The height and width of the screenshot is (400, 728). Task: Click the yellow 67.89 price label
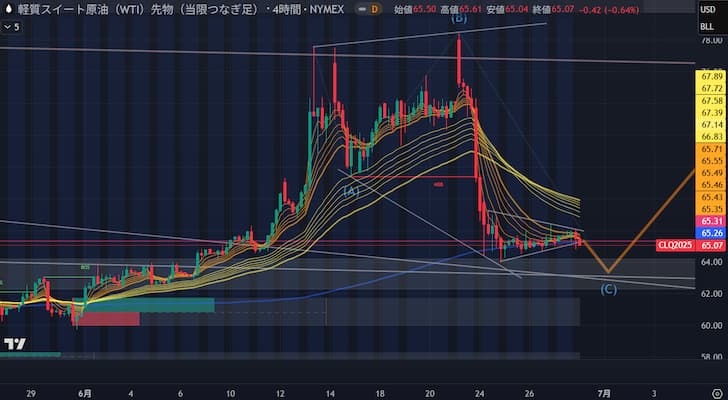[x=712, y=76]
